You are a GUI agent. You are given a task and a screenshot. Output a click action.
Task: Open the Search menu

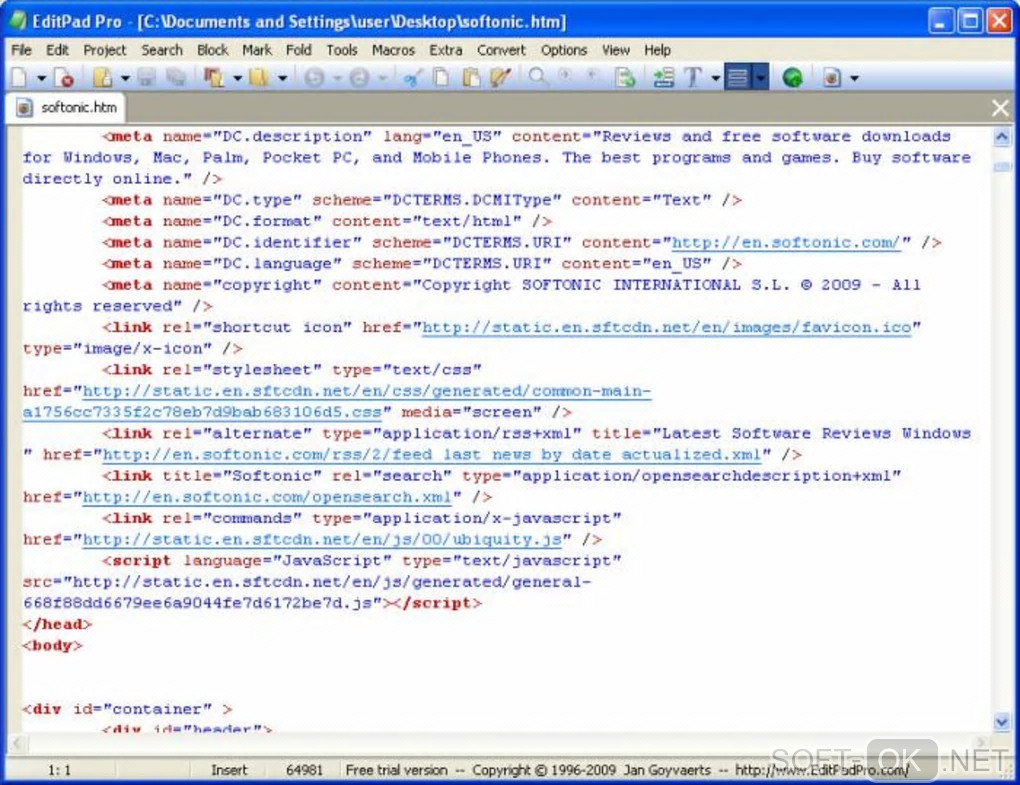162,50
